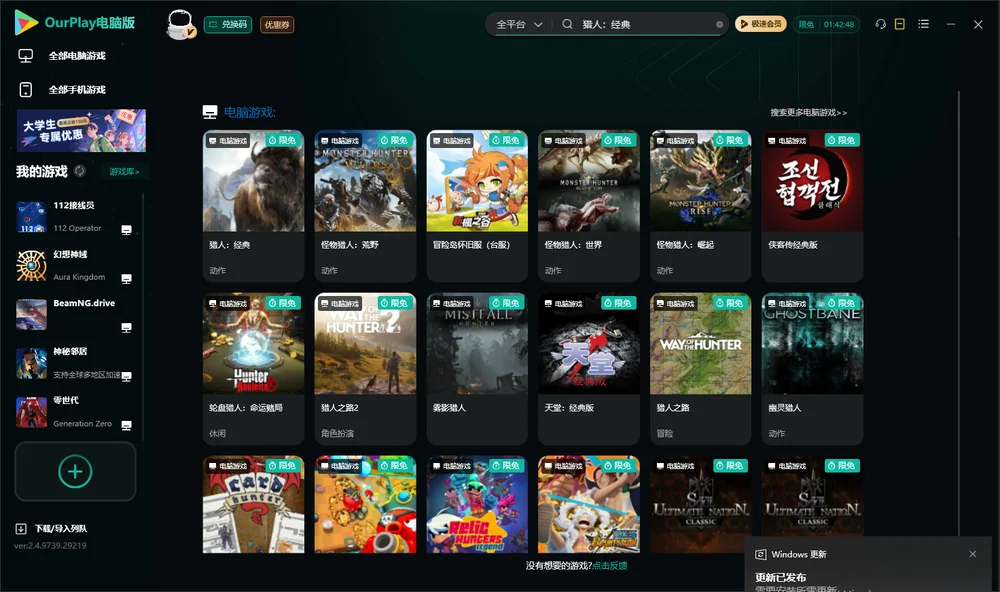Open the 优惠券 coupons button
Screen dimensions: 1000x592
tap(277, 25)
